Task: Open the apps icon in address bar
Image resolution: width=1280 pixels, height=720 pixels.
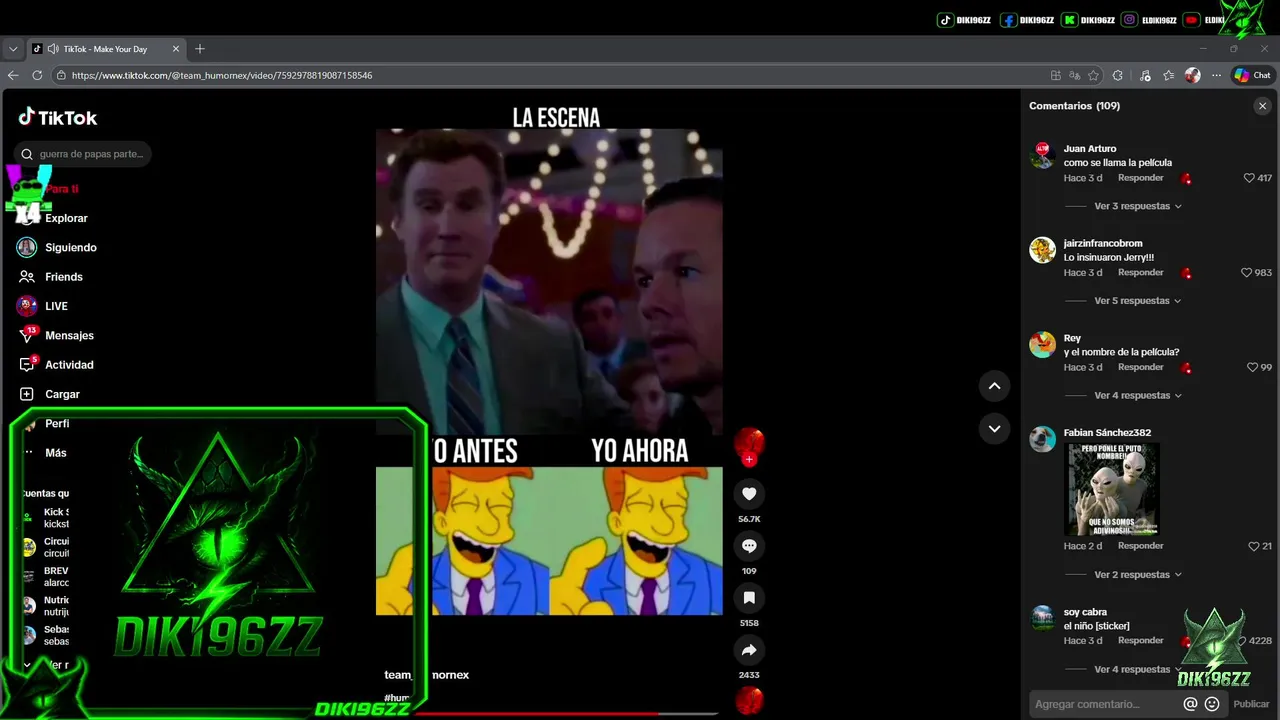Action: tap(1056, 75)
